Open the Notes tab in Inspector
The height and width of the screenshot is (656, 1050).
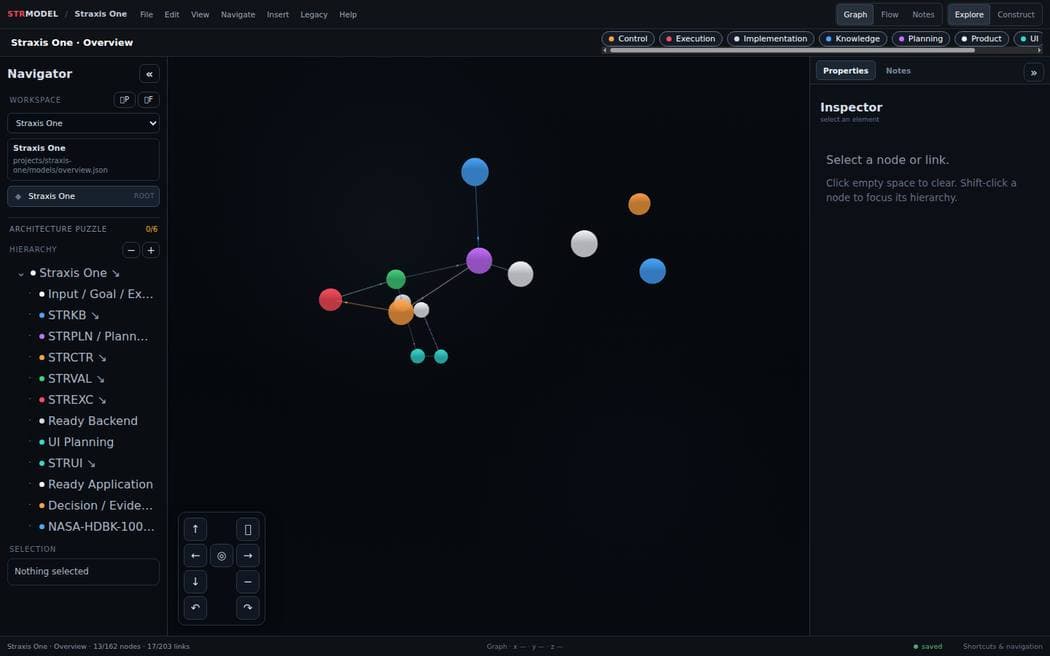pyautogui.click(x=898, y=70)
